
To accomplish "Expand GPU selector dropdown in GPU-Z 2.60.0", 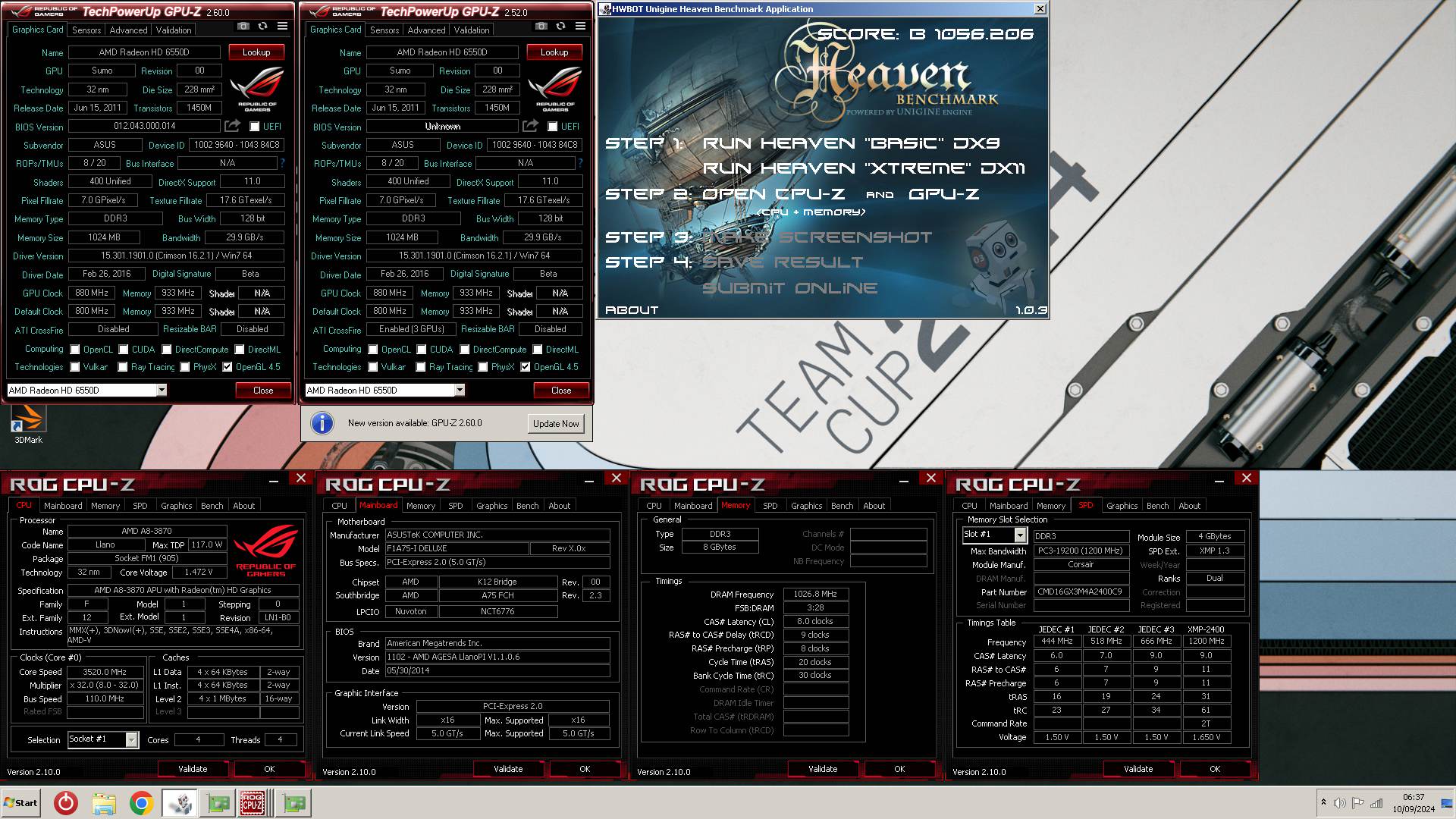I will coord(162,390).
